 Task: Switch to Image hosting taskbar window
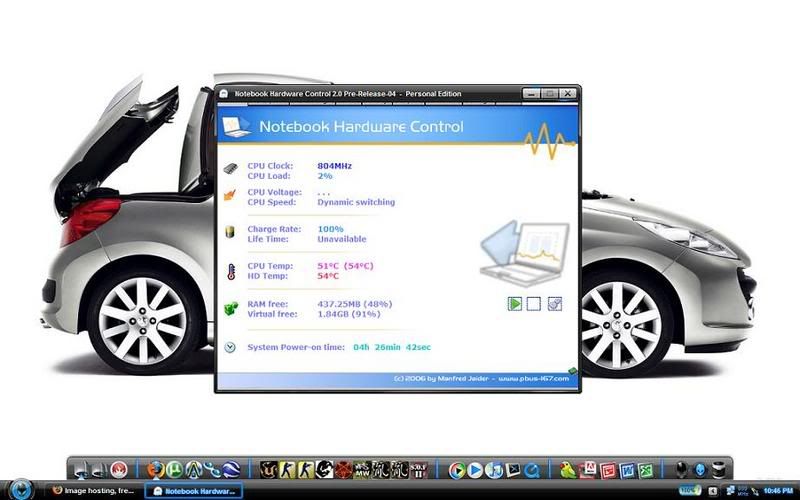coord(95,491)
